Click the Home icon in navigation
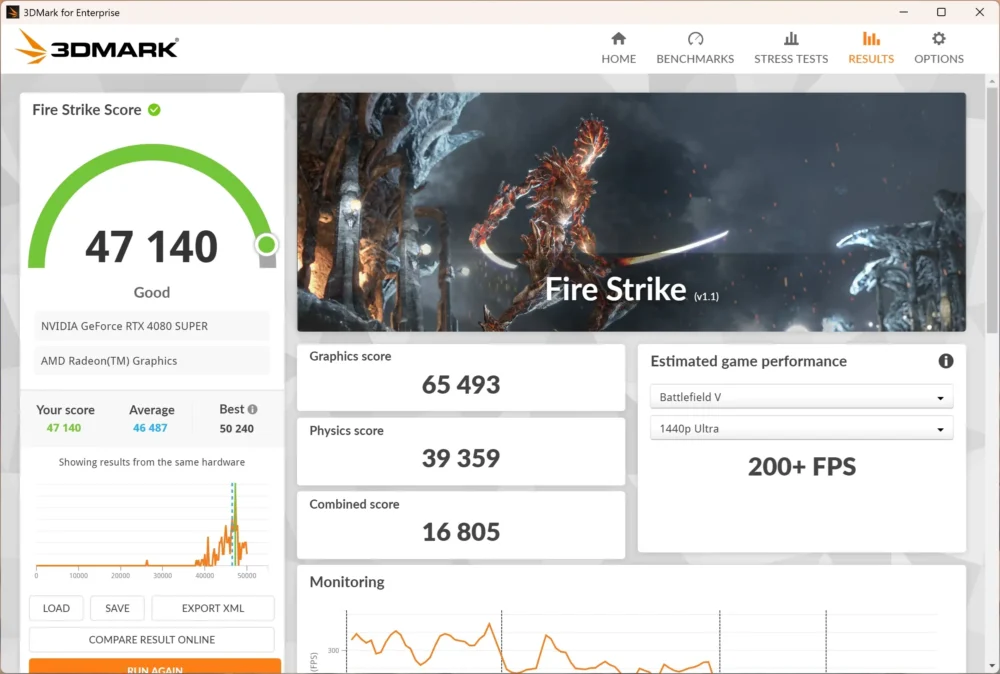Image resolution: width=1000 pixels, height=674 pixels. pos(618,39)
